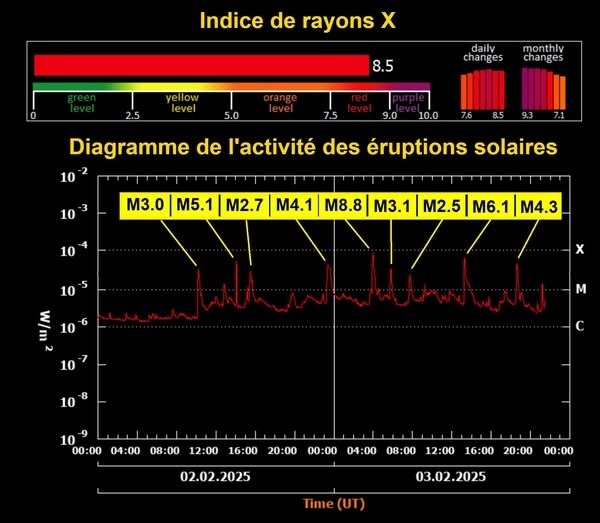The height and width of the screenshot is (523, 600).
Task: Select the M2.5 flare label
Action: click(441, 206)
